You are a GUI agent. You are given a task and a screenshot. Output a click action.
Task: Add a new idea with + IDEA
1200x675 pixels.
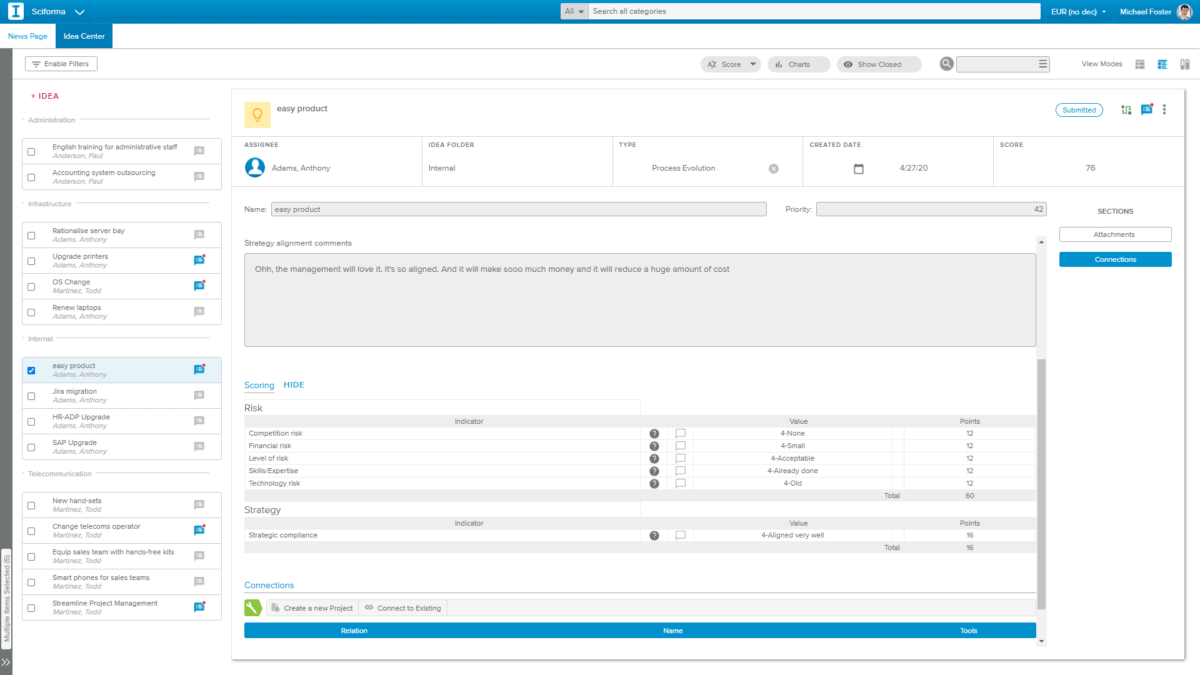(45, 96)
